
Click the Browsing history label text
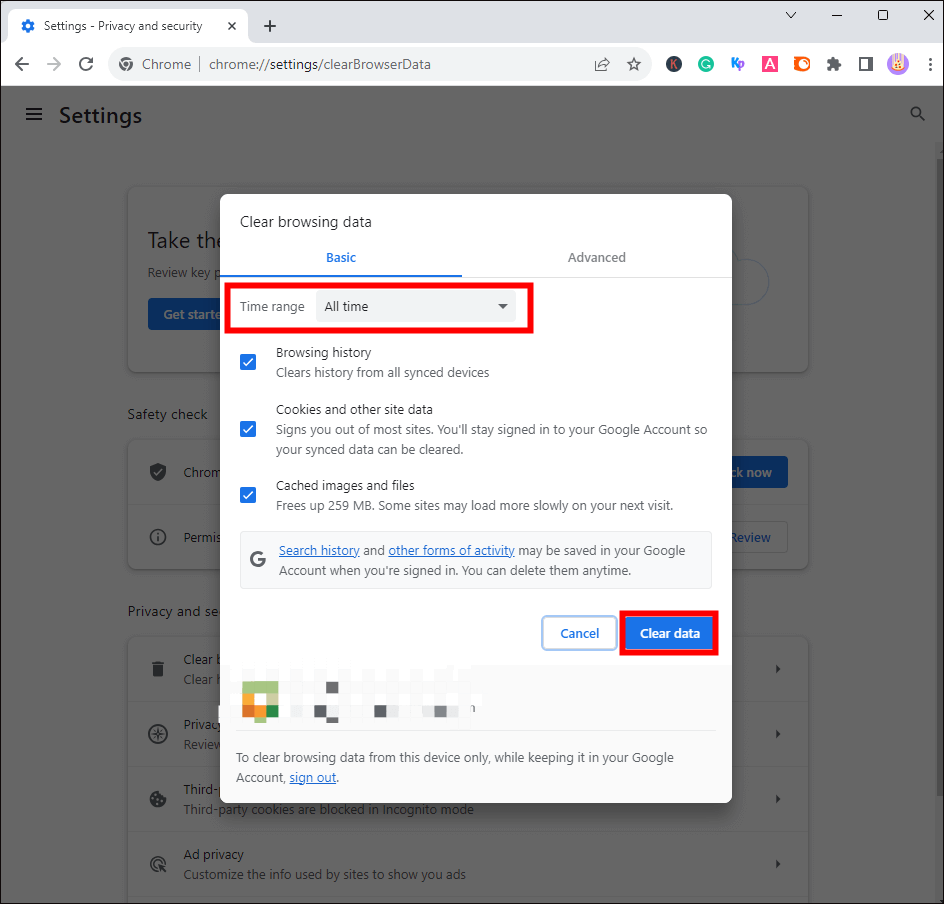[323, 353]
